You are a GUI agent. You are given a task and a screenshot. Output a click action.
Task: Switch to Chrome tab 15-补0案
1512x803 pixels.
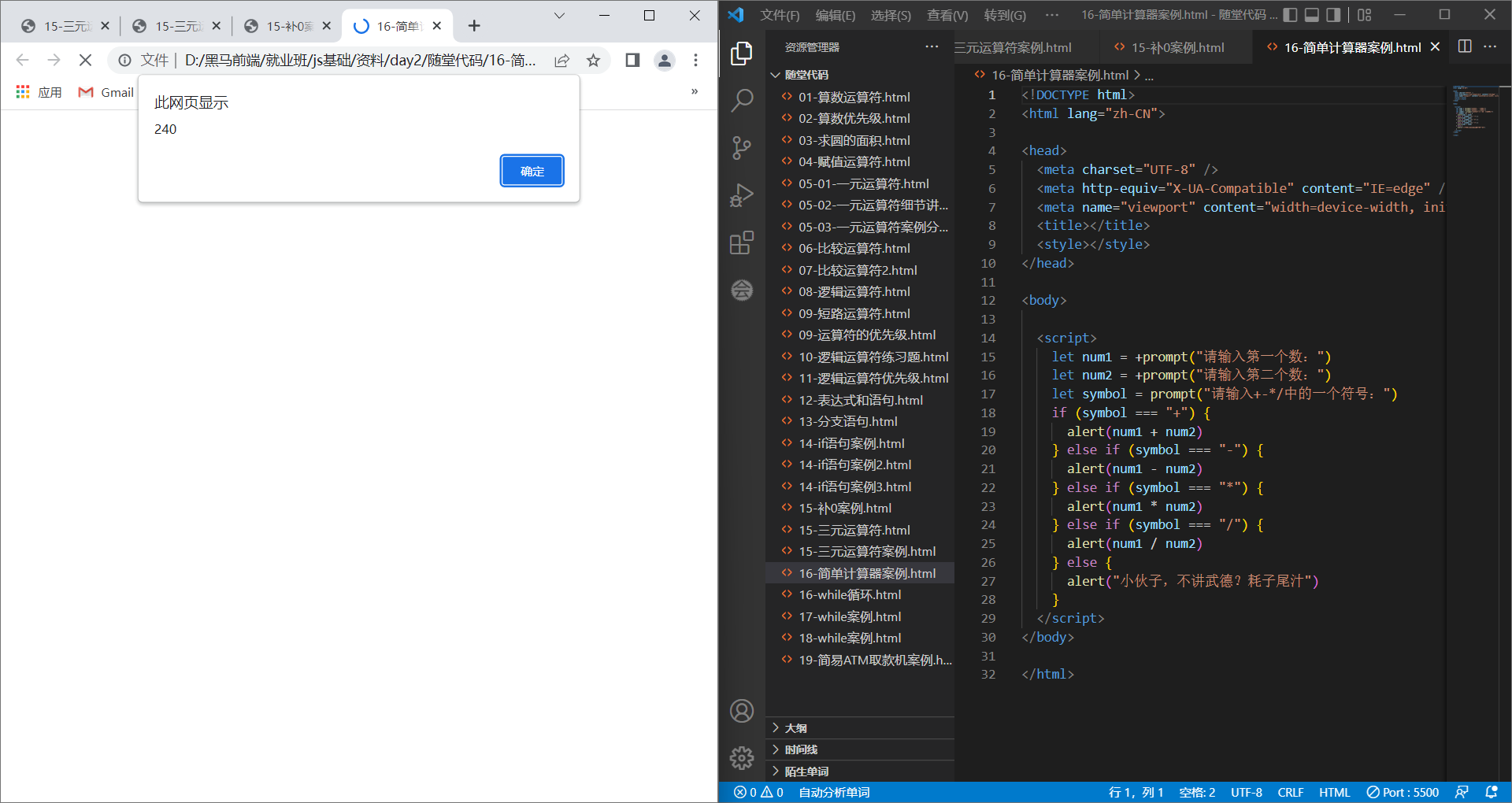288,26
